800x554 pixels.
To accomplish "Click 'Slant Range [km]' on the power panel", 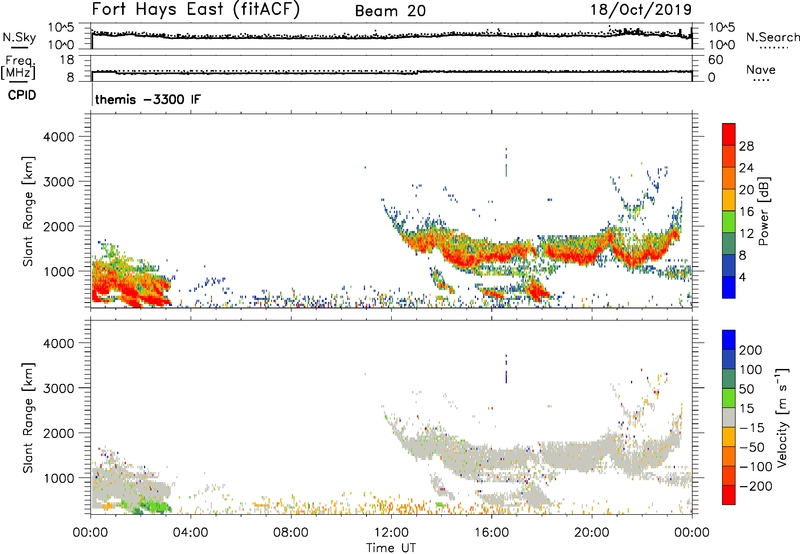I will [28, 211].
